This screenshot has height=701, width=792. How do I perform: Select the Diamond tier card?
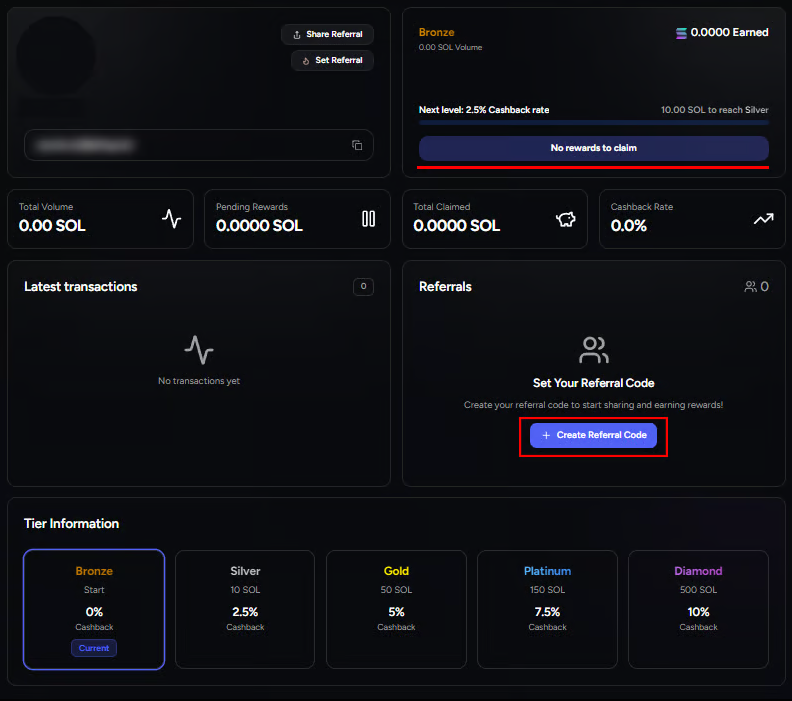click(x=698, y=609)
